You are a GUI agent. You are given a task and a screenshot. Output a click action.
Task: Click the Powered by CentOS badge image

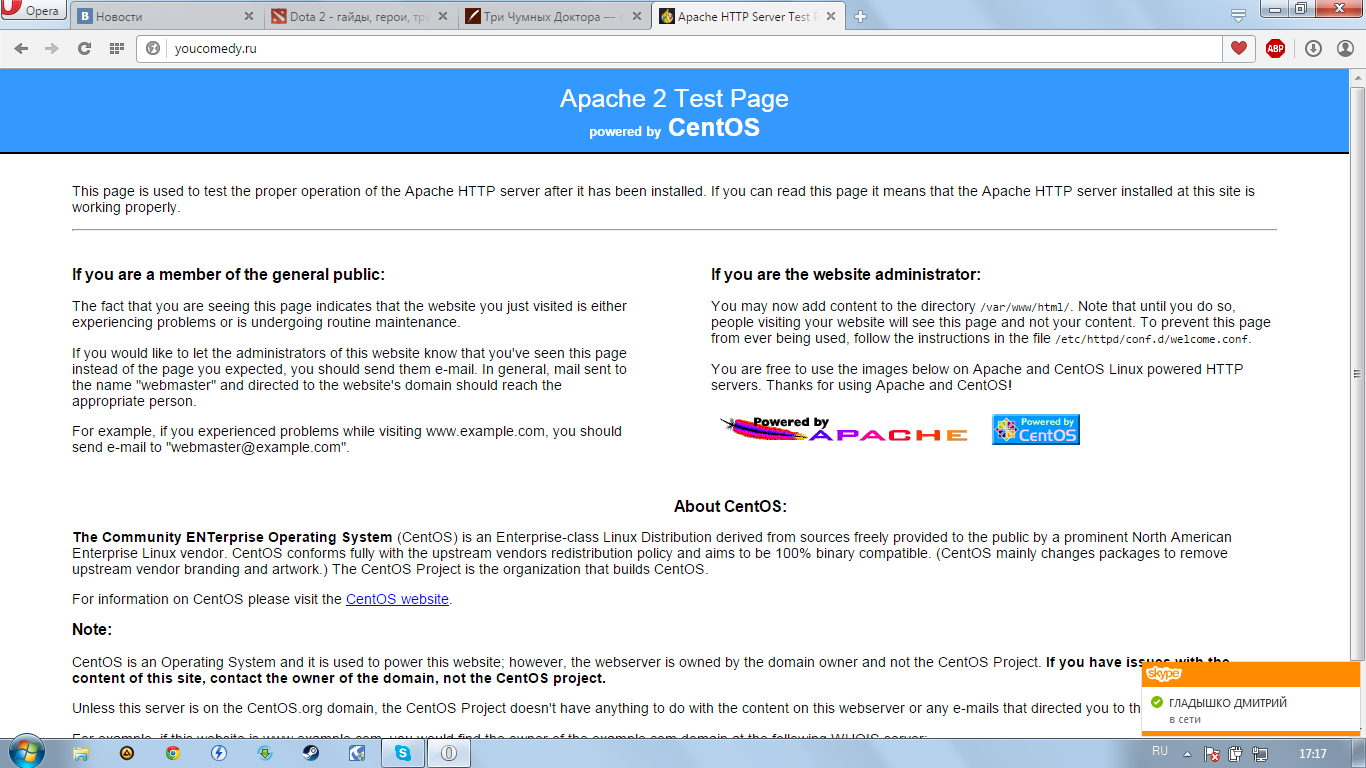tap(1036, 430)
